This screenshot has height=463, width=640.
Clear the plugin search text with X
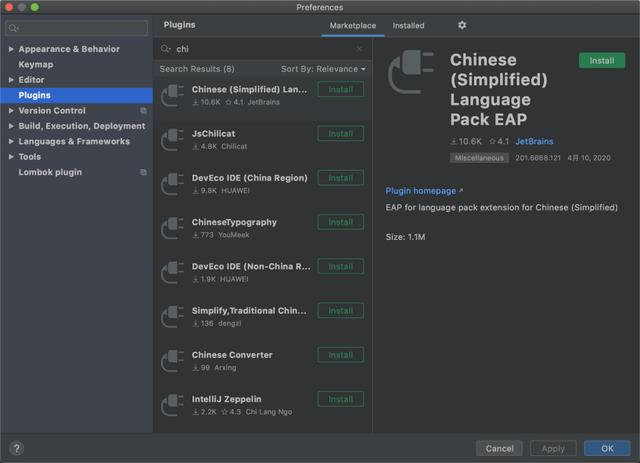[x=359, y=49]
